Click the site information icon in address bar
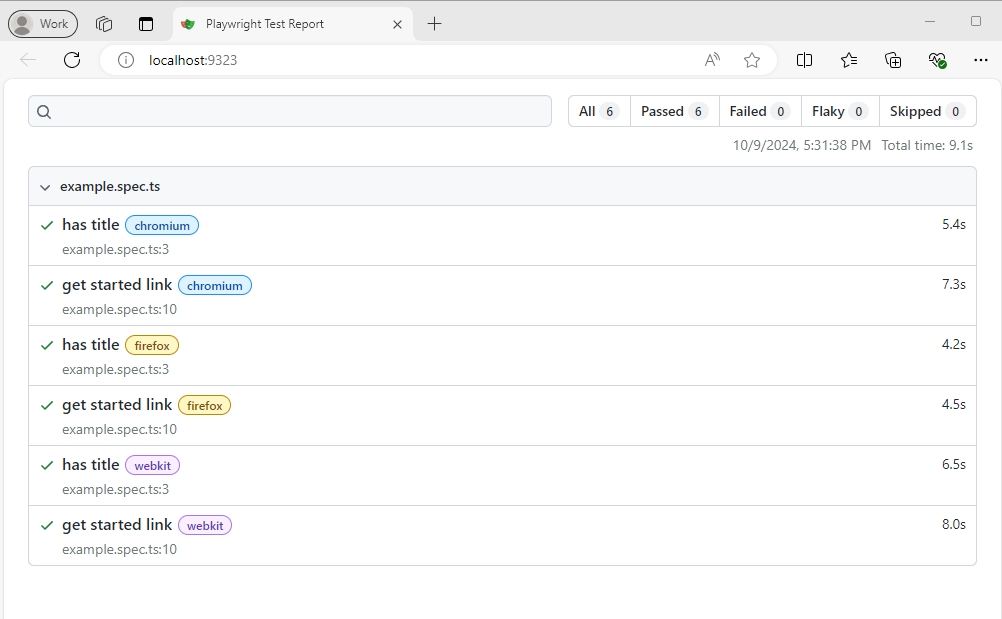This screenshot has width=1002, height=619. [126, 60]
